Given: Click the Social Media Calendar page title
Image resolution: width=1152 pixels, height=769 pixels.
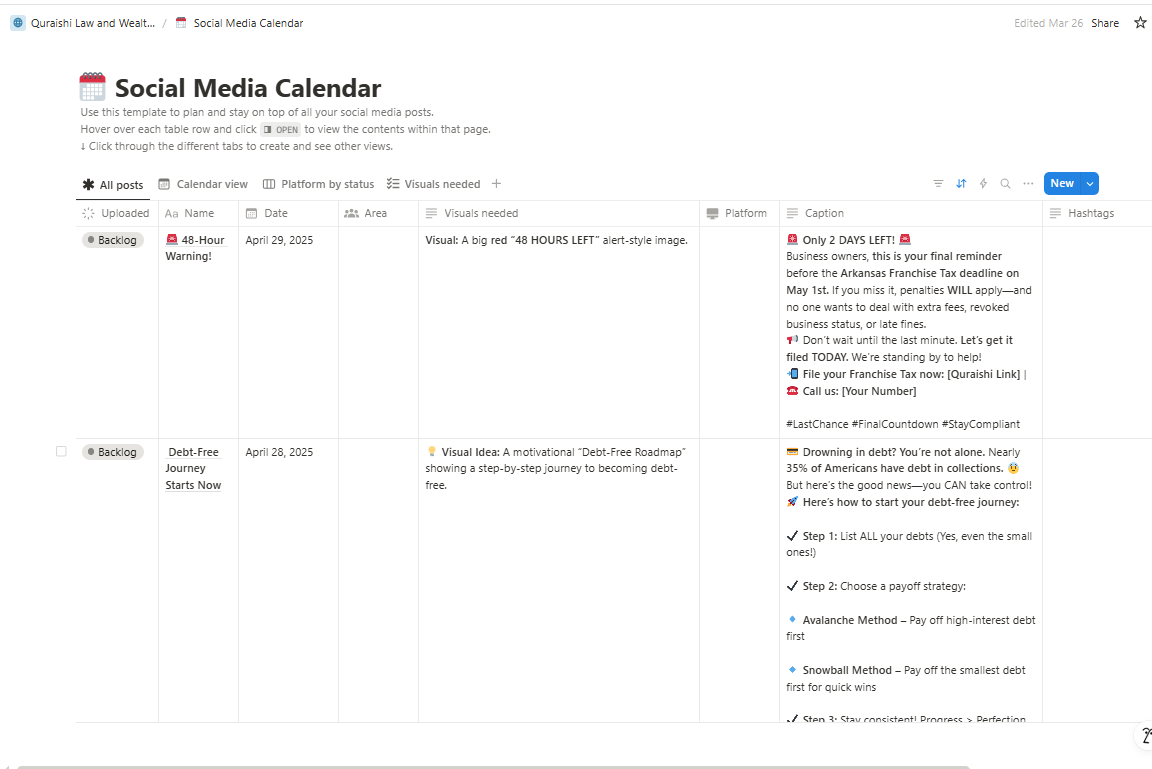Looking at the screenshot, I should 248,88.
